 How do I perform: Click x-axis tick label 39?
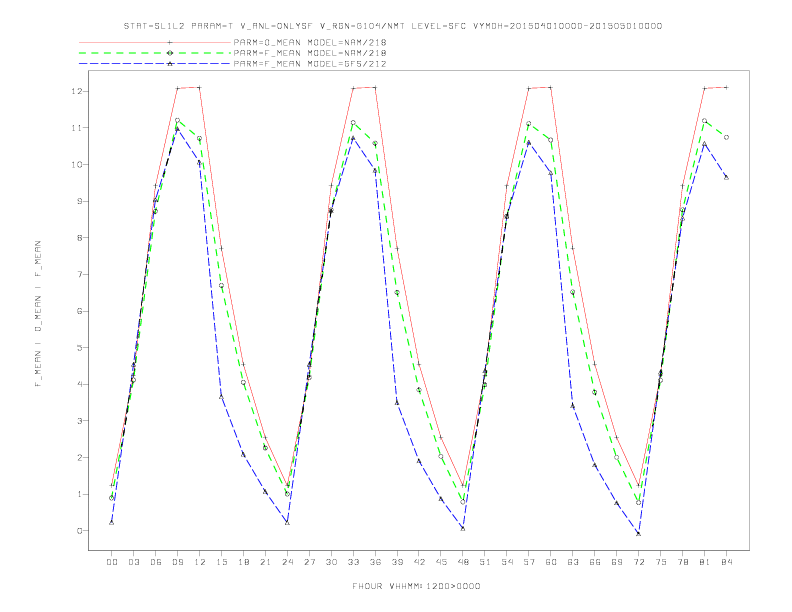397,562
